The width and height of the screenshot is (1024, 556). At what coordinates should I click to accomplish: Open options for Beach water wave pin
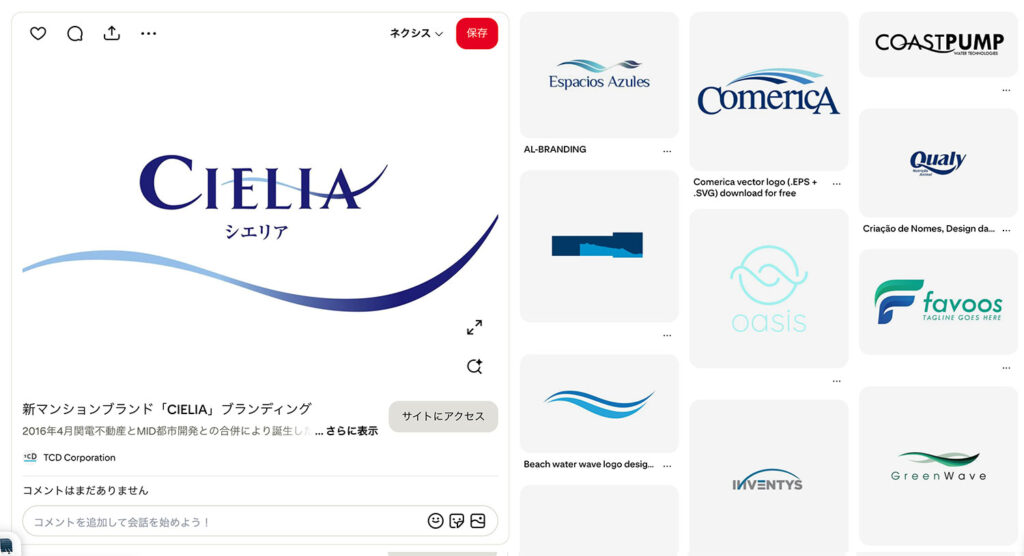(x=667, y=466)
